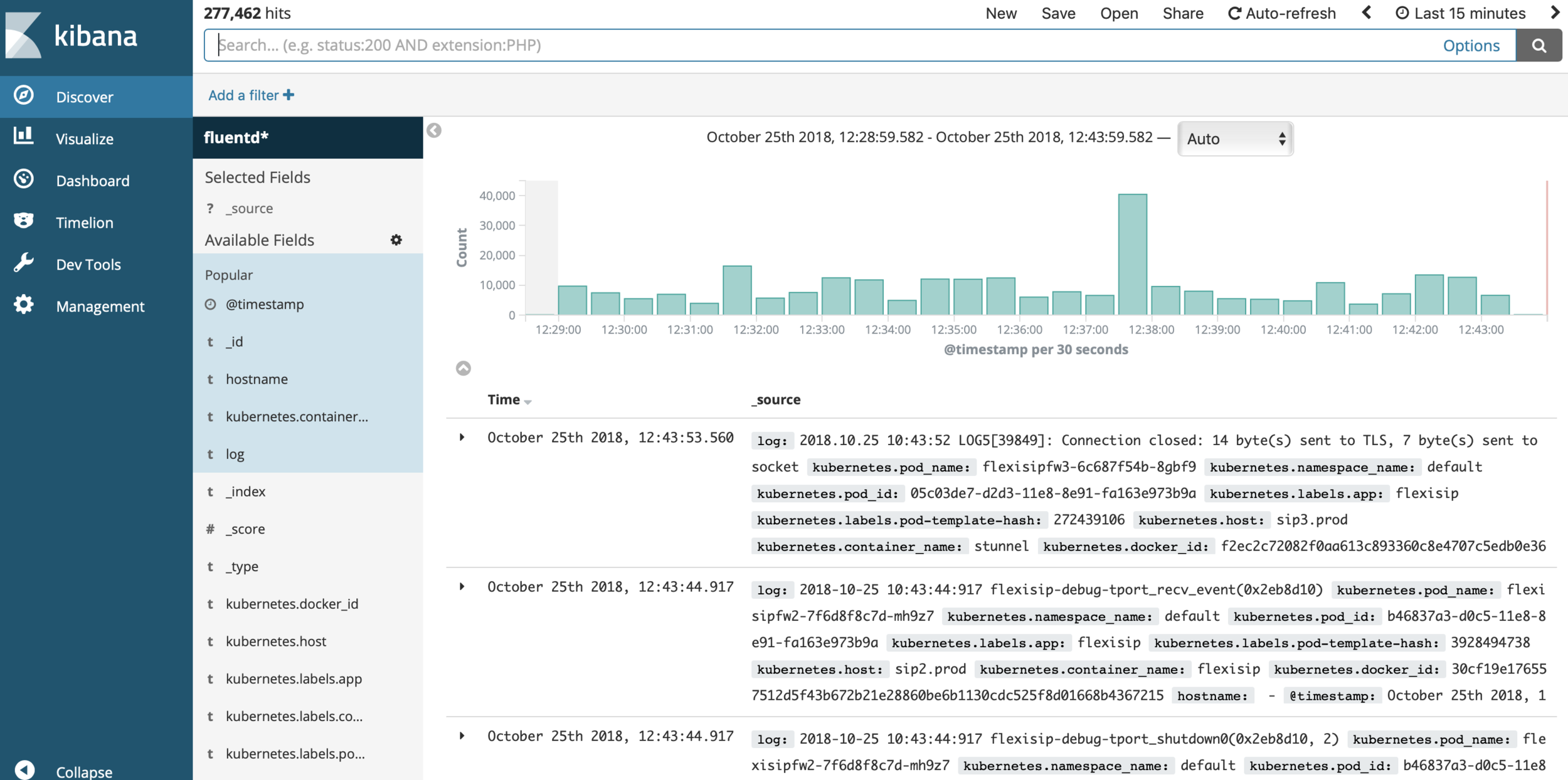
Task: Click Save in the top menu
Action: (x=1058, y=13)
